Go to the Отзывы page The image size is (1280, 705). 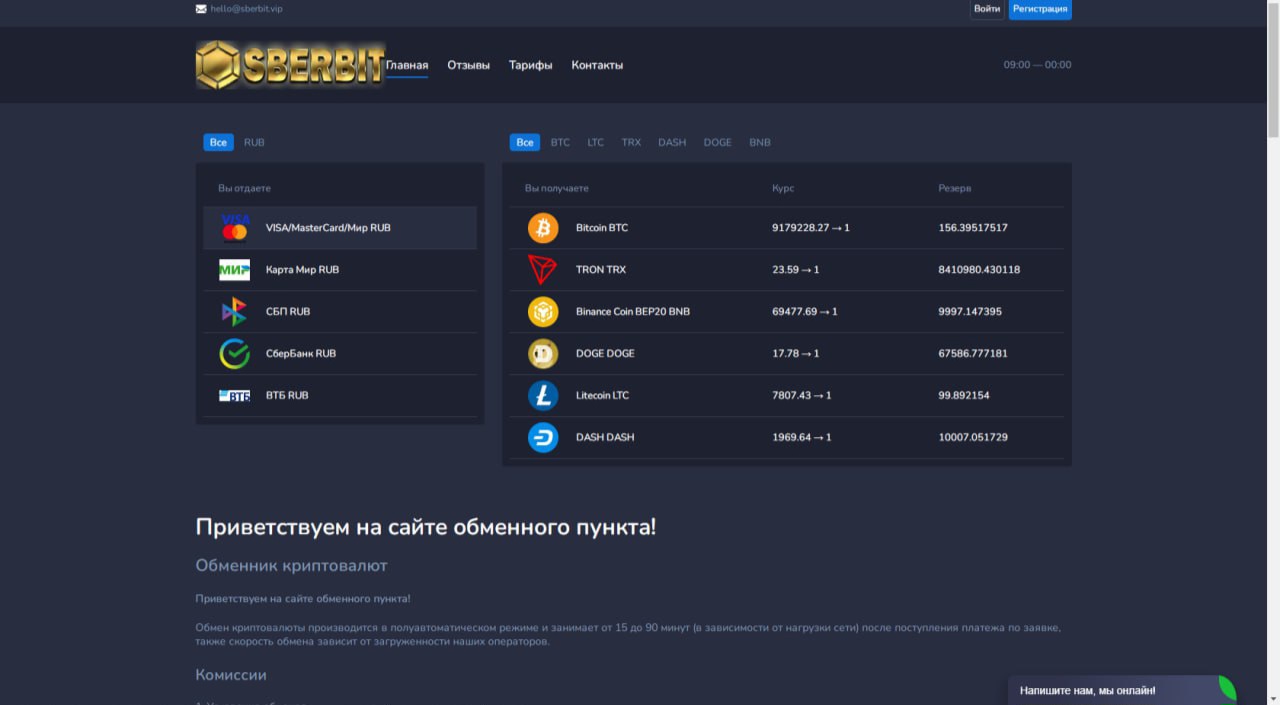[469, 65]
